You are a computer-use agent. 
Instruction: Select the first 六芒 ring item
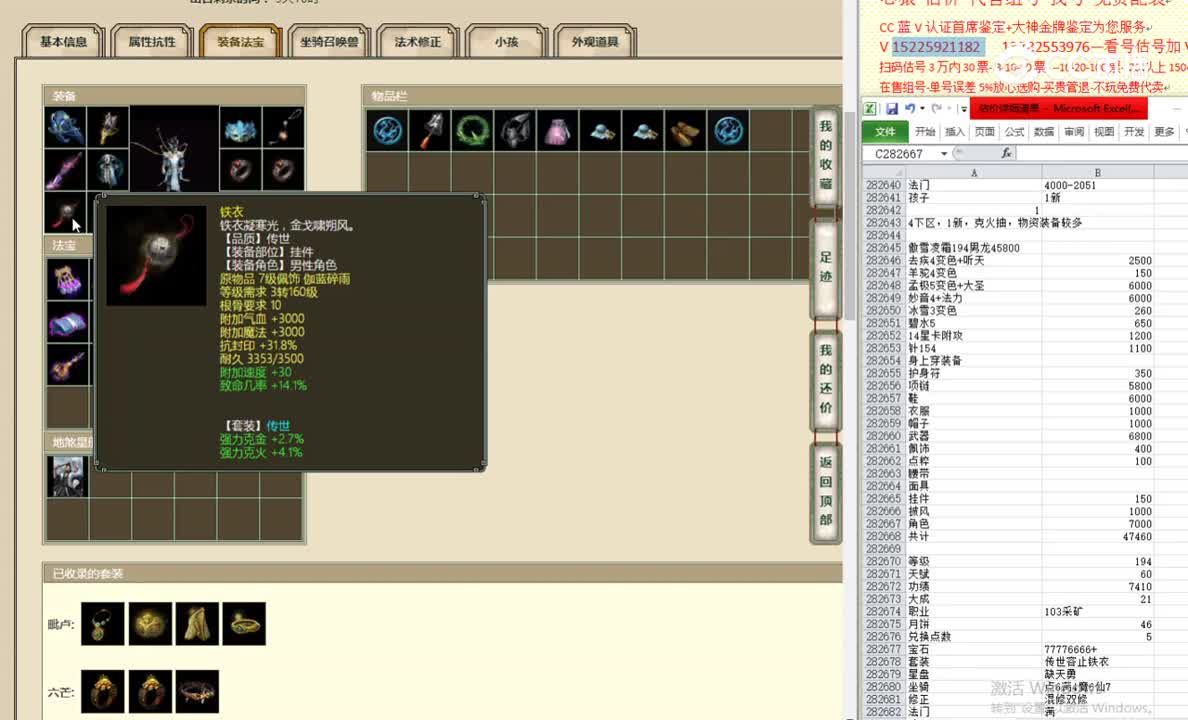point(102,691)
